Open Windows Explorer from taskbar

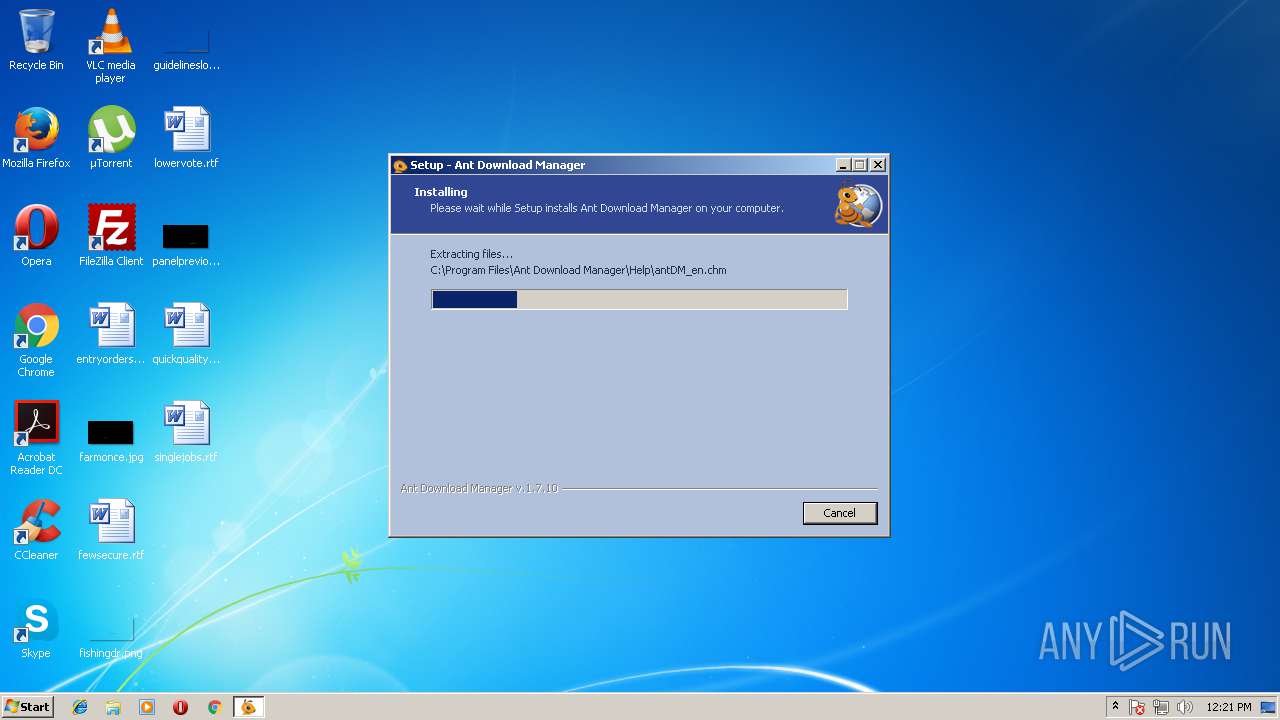coord(113,707)
